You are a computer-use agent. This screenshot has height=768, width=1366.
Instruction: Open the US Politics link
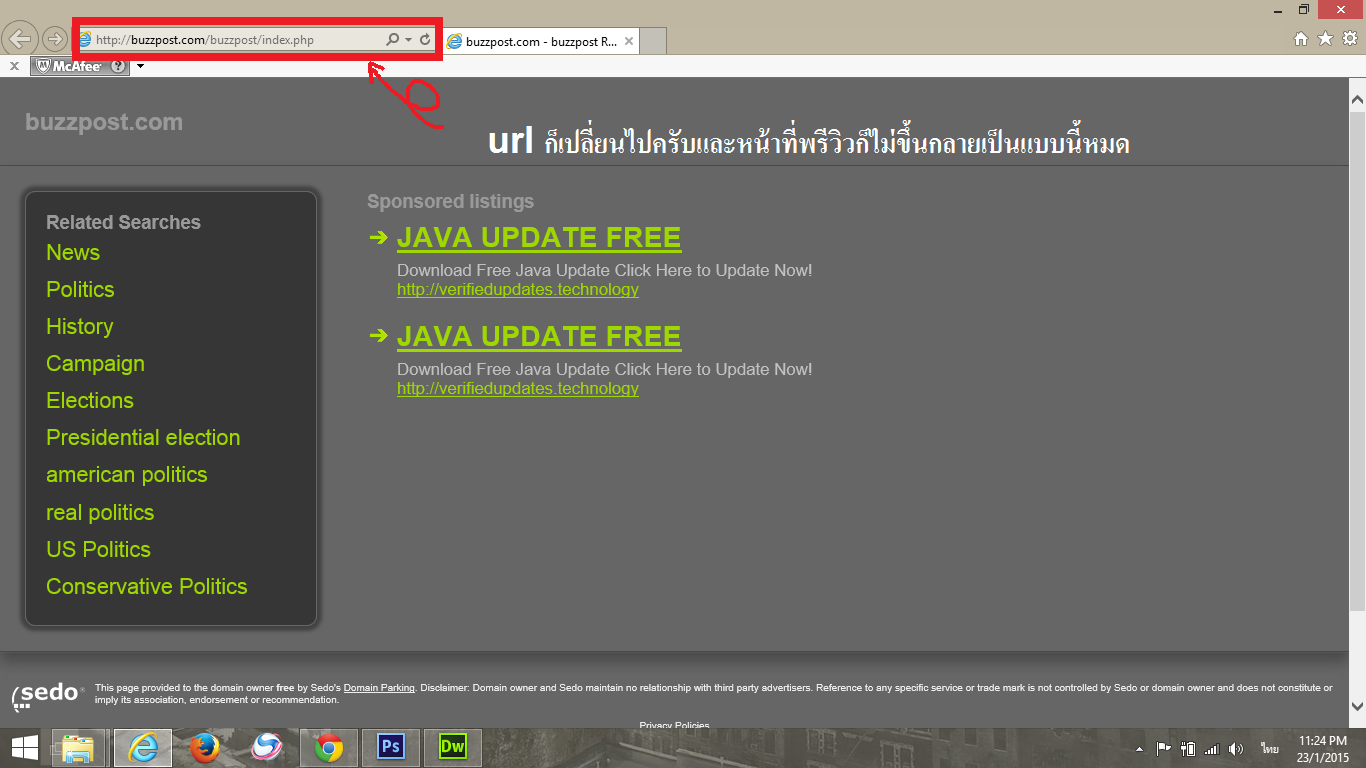point(98,550)
